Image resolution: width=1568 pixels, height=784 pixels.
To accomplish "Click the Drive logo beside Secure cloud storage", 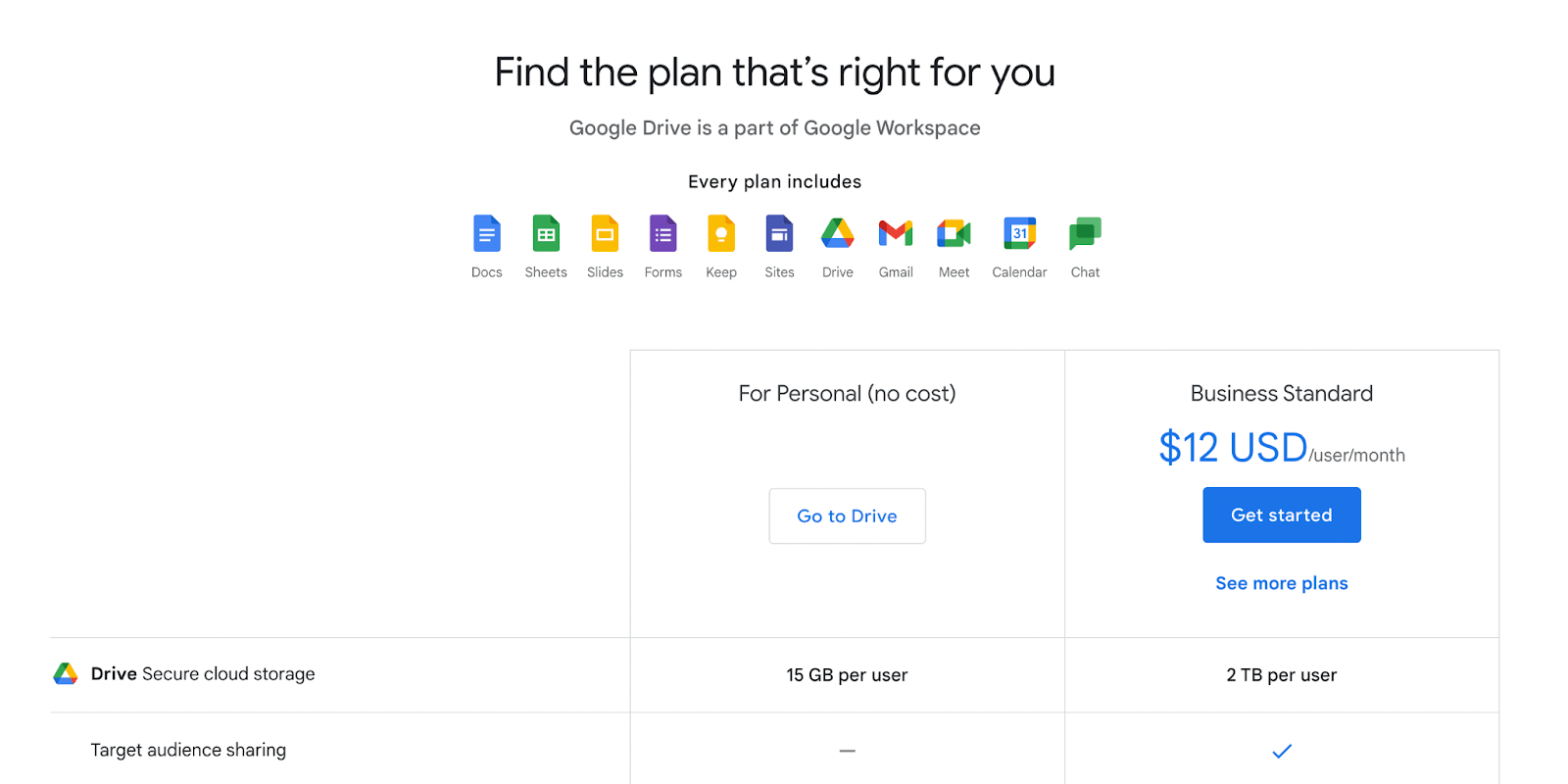I will coord(63,673).
